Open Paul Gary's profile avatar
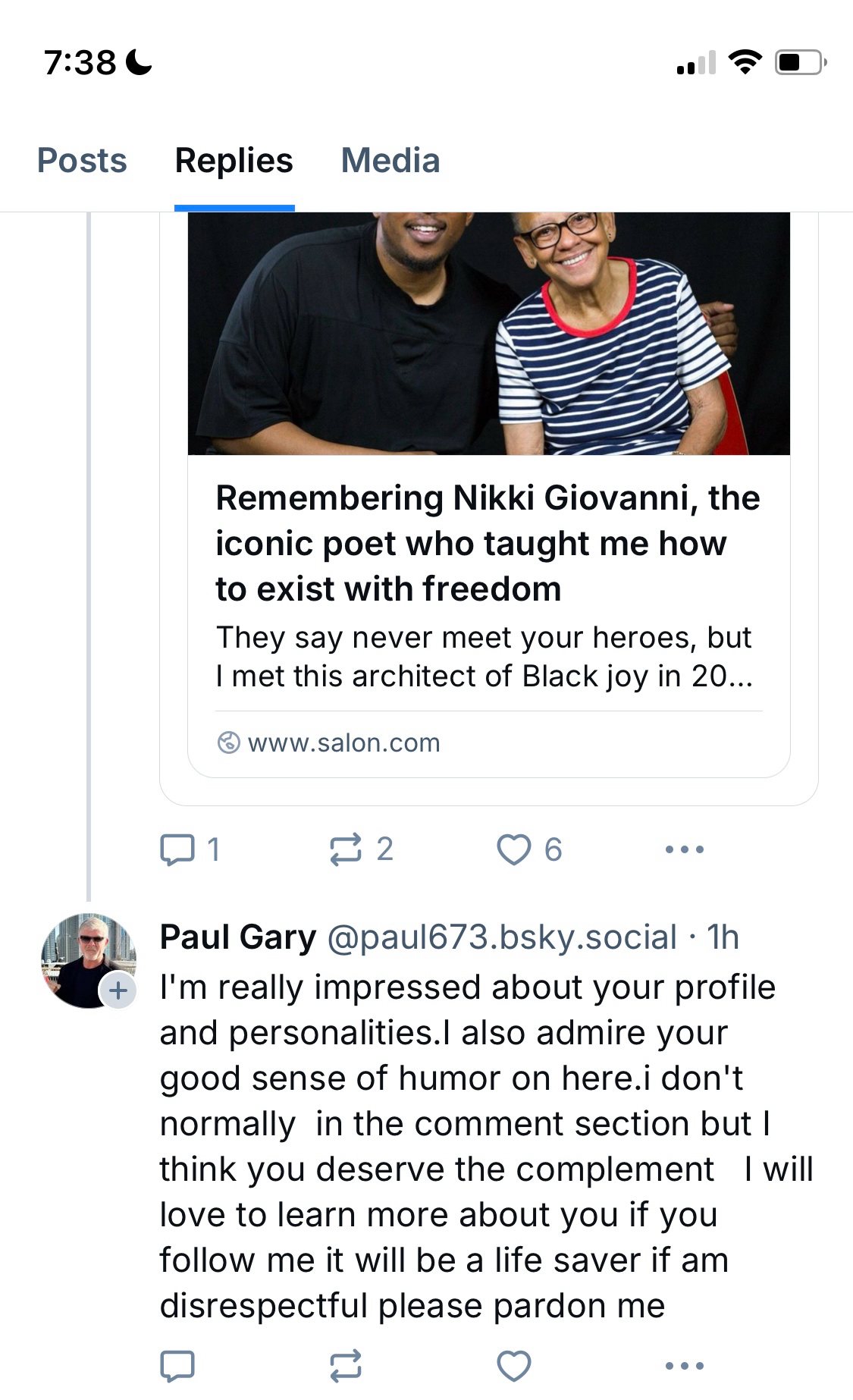This screenshot has width=853, height=1400. click(85, 959)
